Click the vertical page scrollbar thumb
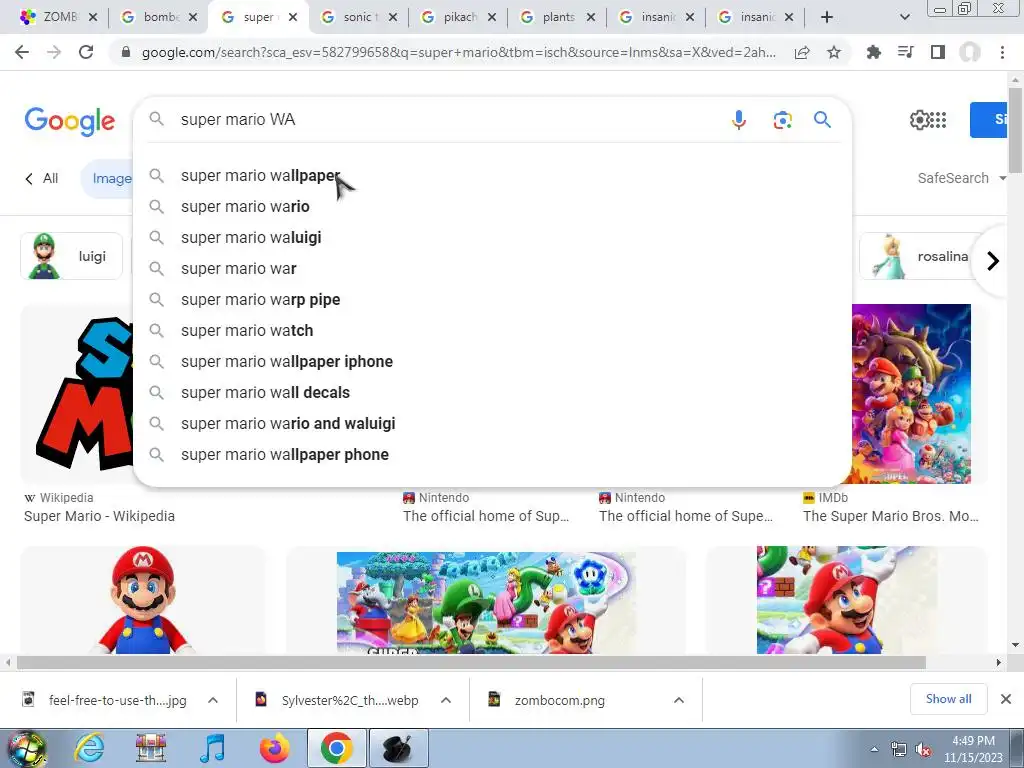 click(1015, 129)
